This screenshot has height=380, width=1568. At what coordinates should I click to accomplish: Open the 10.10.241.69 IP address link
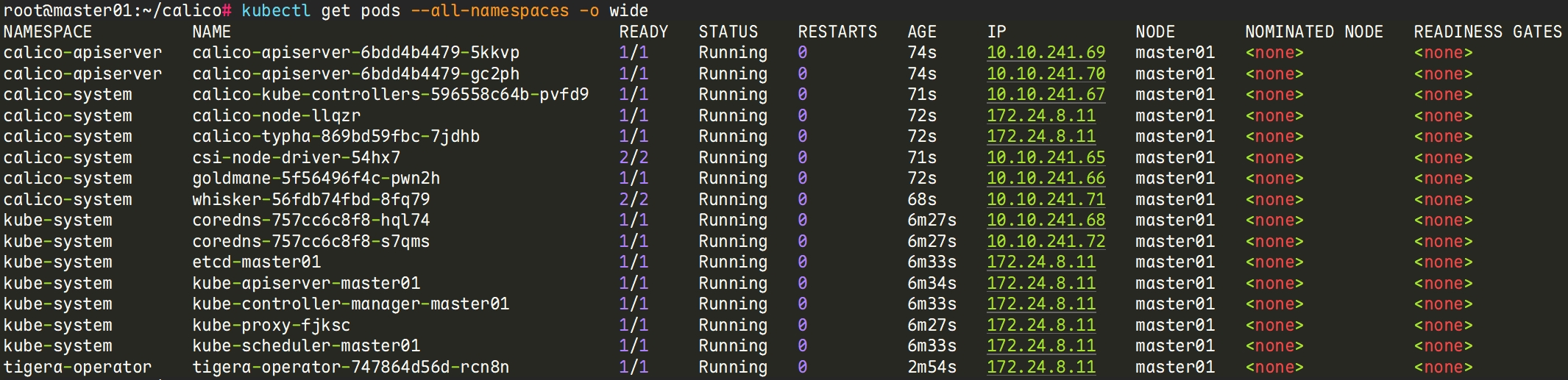[x=1046, y=53]
